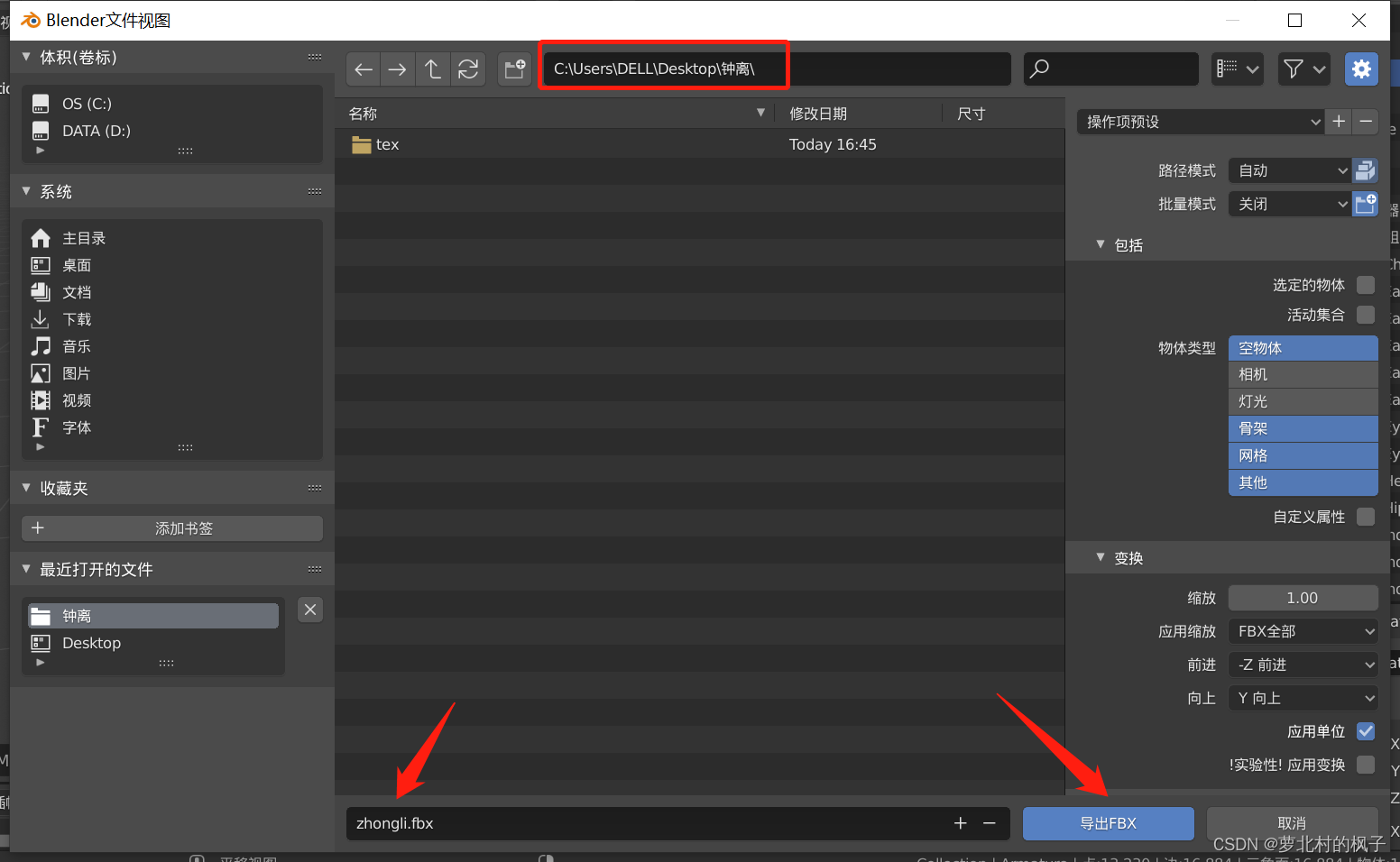Open the 批量模式 关闭 dropdown
The height and width of the screenshot is (862, 1400).
1290,204
